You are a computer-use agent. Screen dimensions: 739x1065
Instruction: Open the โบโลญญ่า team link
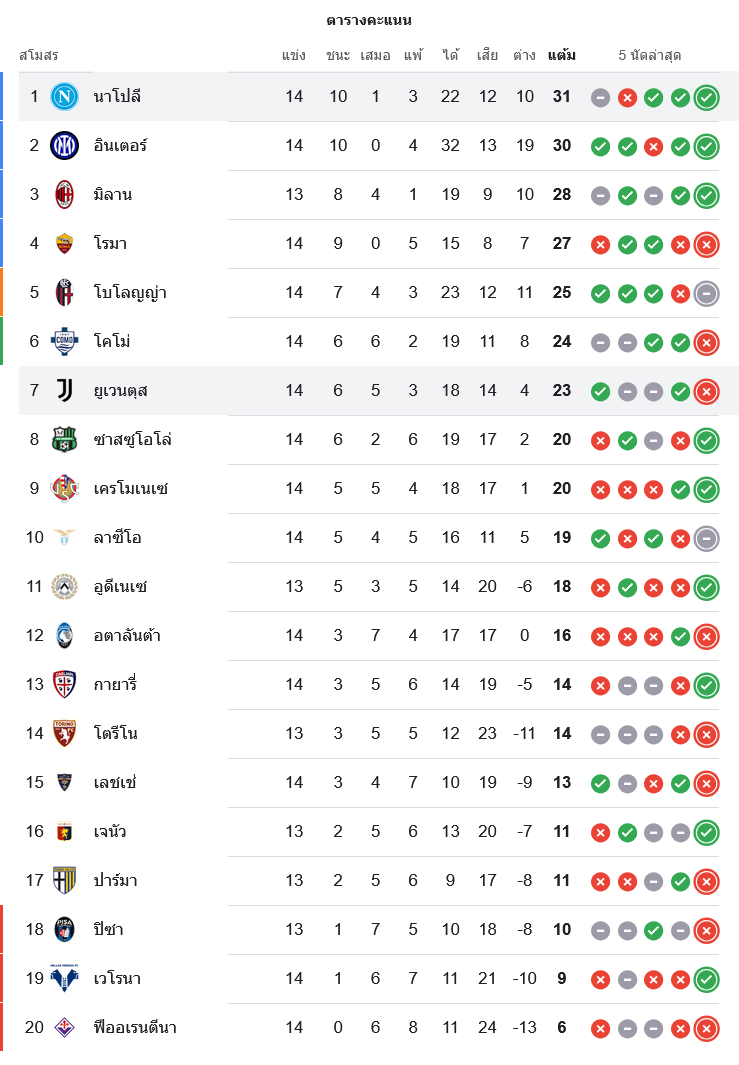click(x=130, y=293)
